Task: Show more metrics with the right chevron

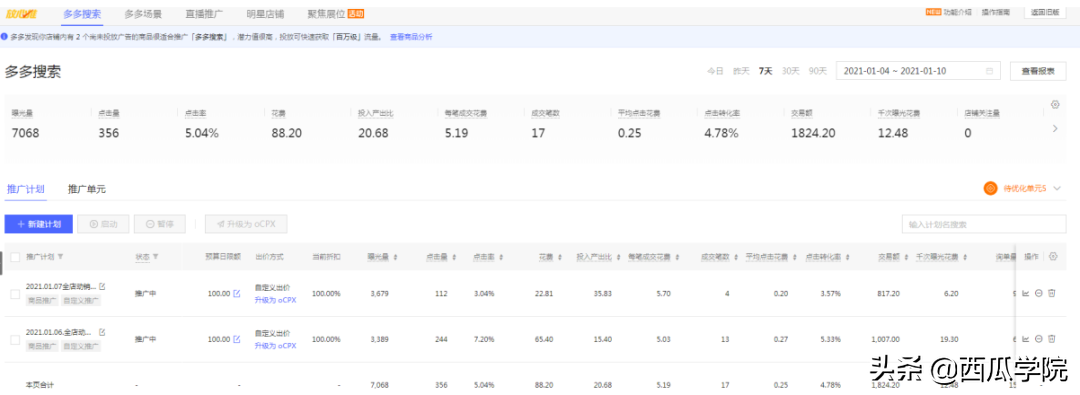Action: [x=1055, y=128]
